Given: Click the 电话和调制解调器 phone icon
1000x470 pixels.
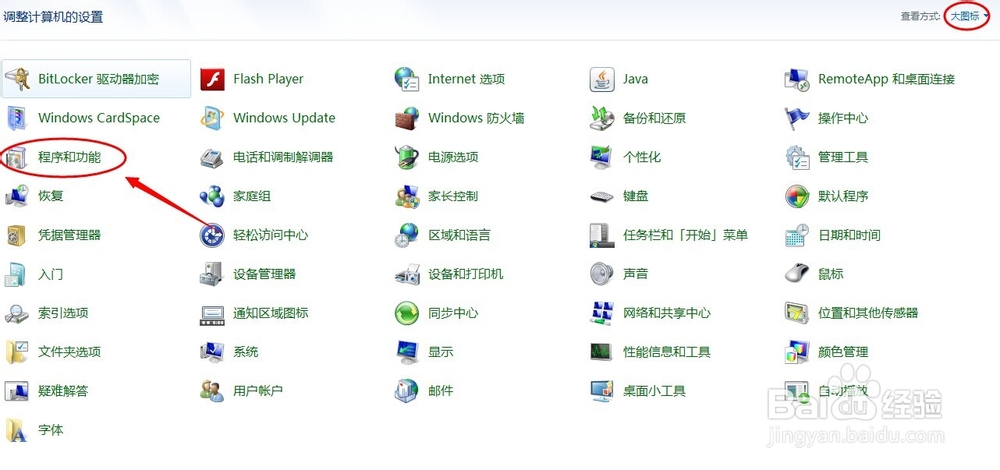Looking at the screenshot, I should point(212,158).
